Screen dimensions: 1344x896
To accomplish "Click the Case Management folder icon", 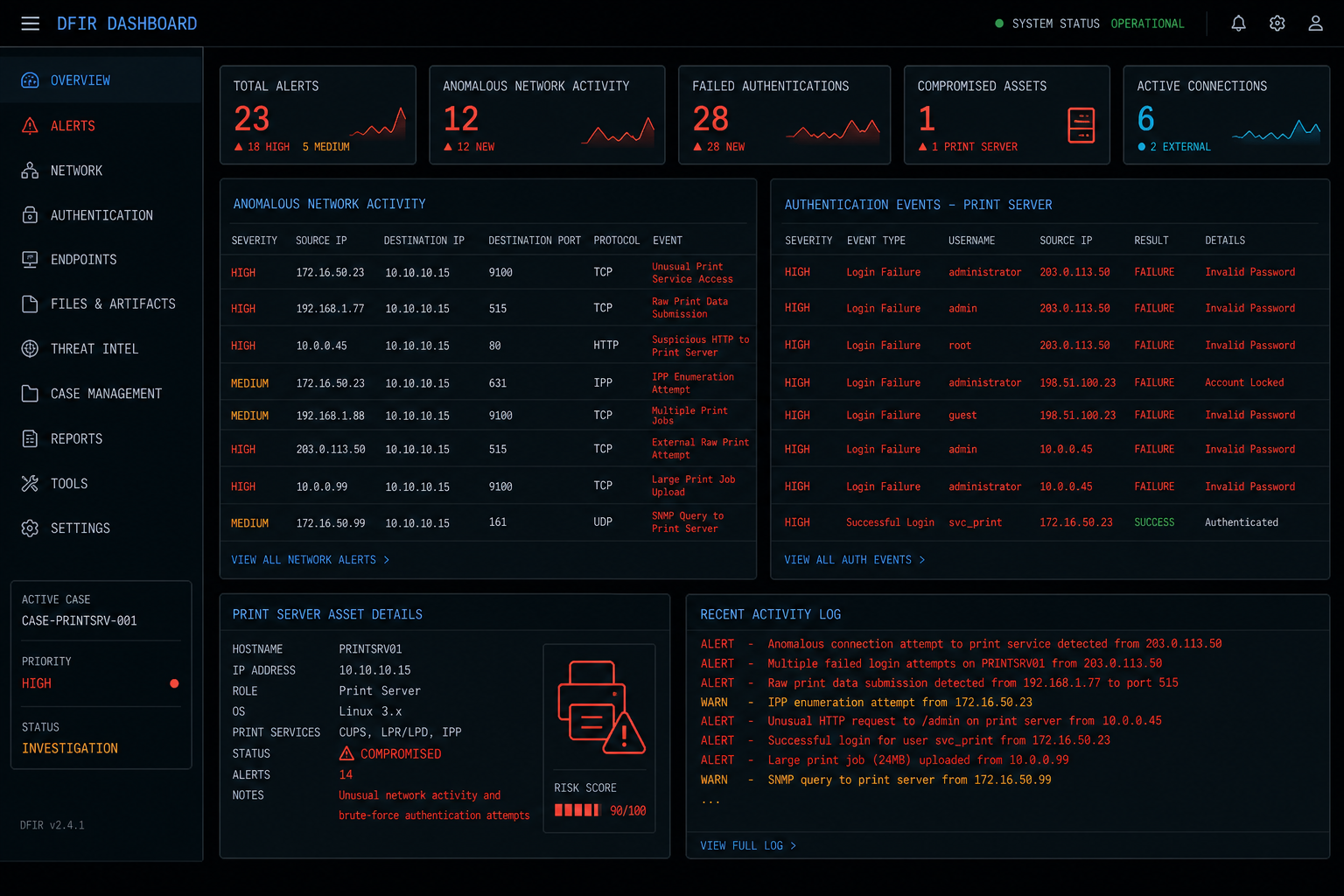I will point(30,394).
